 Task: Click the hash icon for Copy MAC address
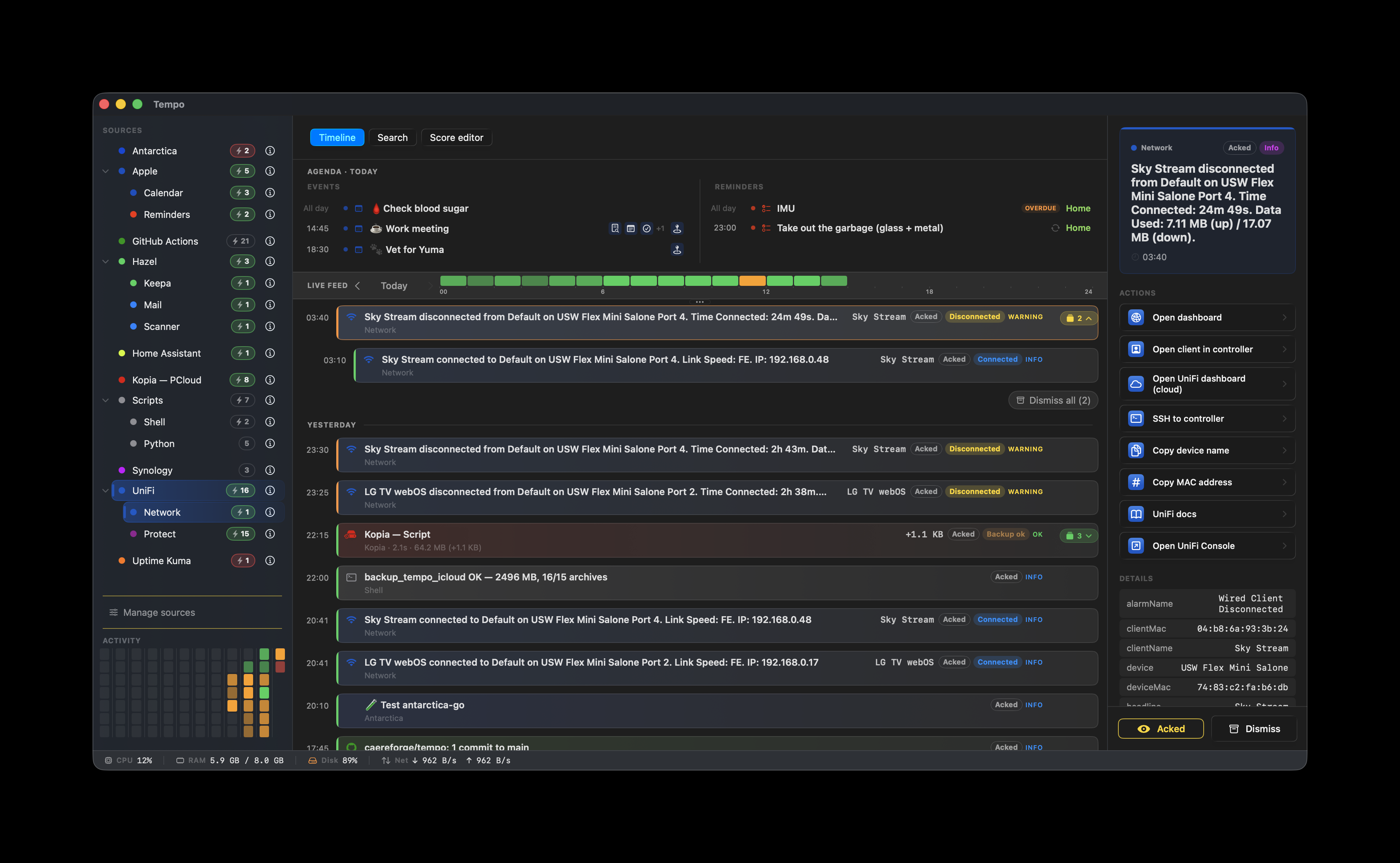pyautogui.click(x=1136, y=482)
